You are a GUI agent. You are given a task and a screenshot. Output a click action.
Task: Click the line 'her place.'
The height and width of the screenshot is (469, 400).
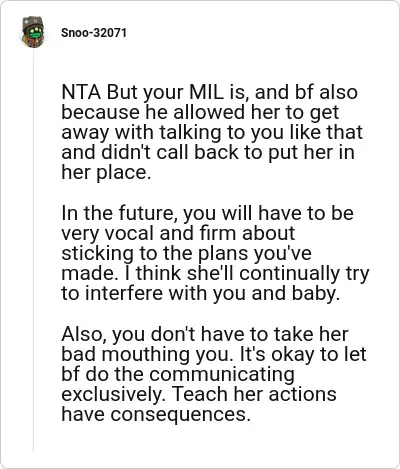[106, 173]
